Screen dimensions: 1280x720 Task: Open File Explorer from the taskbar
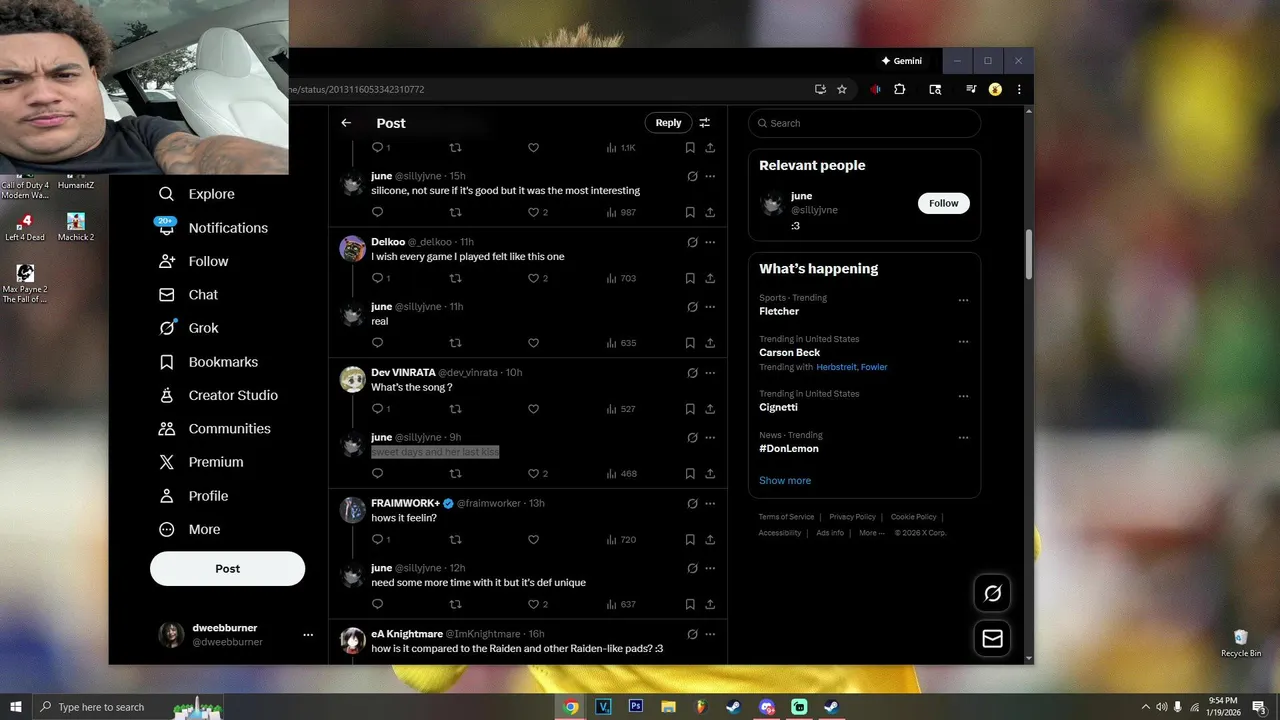tap(668, 707)
